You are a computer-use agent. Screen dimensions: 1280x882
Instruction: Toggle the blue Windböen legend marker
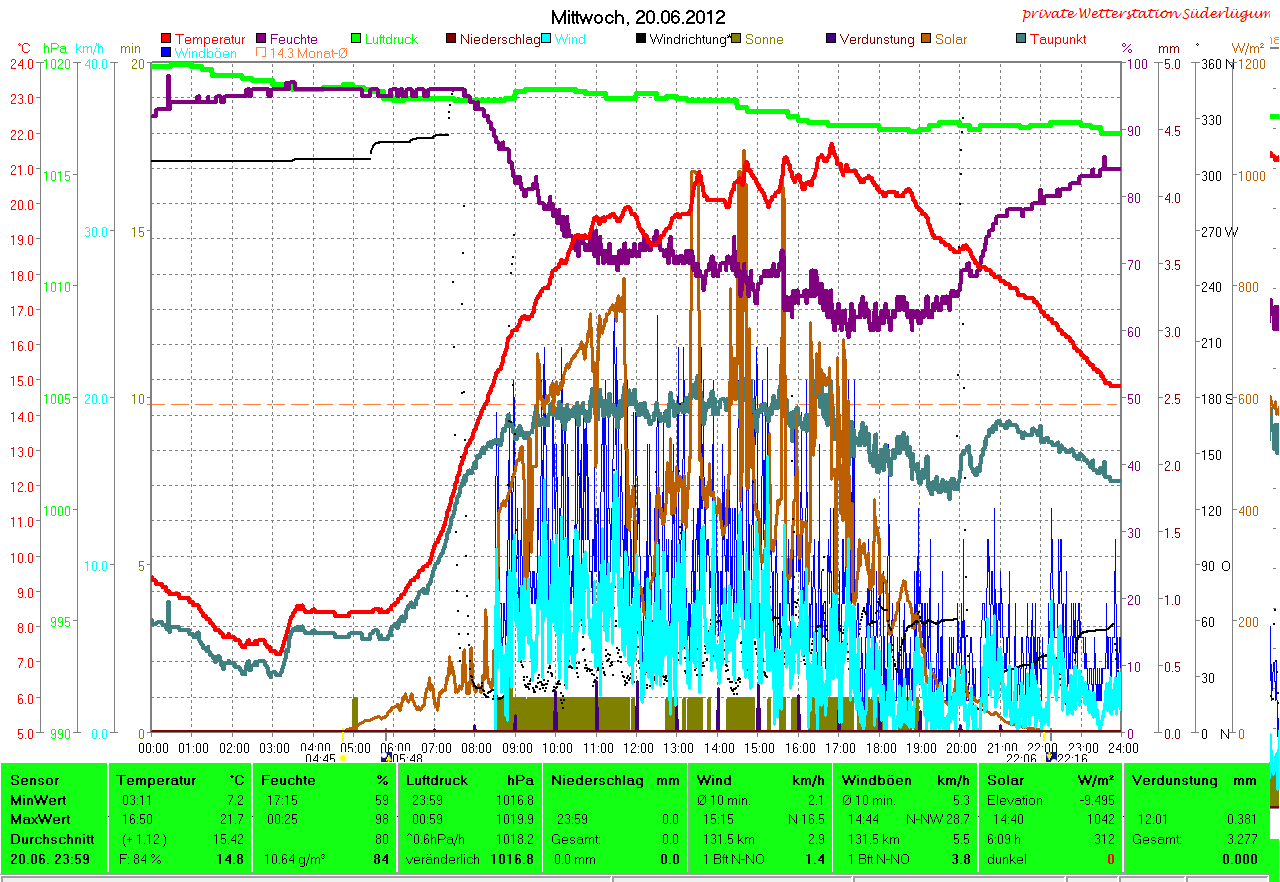coord(166,52)
